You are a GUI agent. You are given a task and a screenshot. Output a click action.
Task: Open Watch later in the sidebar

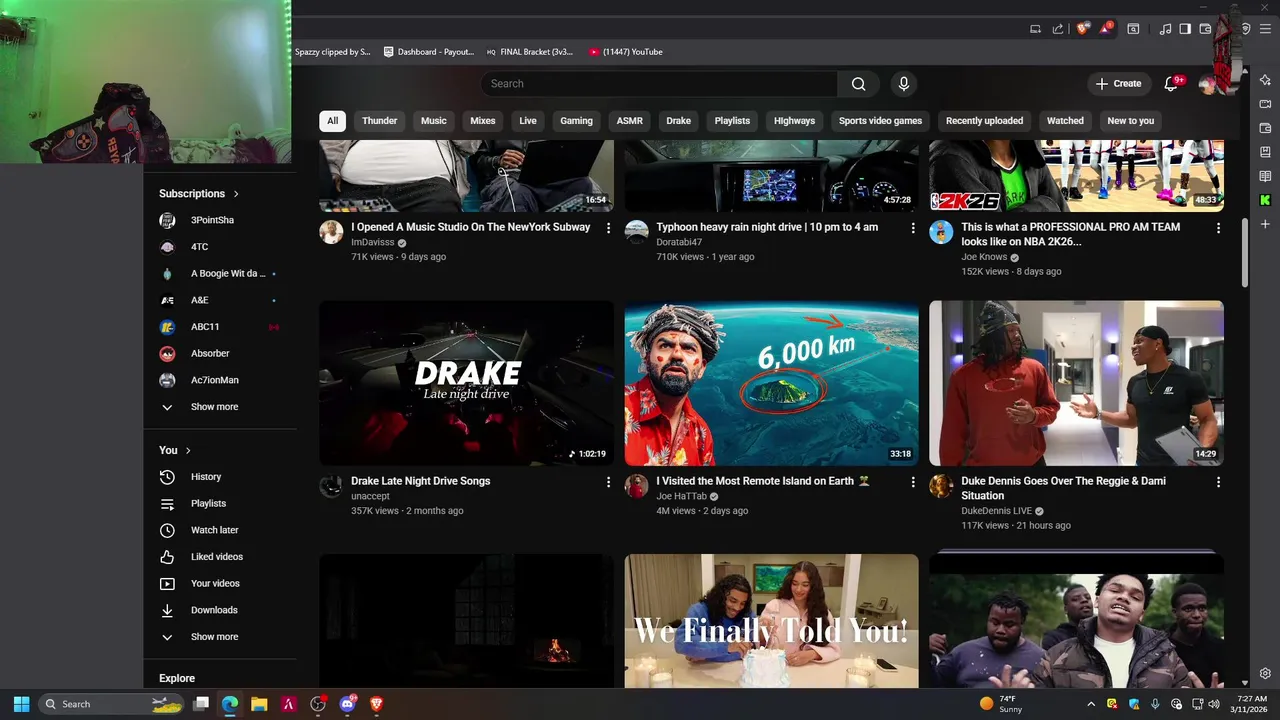pos(220,530)
